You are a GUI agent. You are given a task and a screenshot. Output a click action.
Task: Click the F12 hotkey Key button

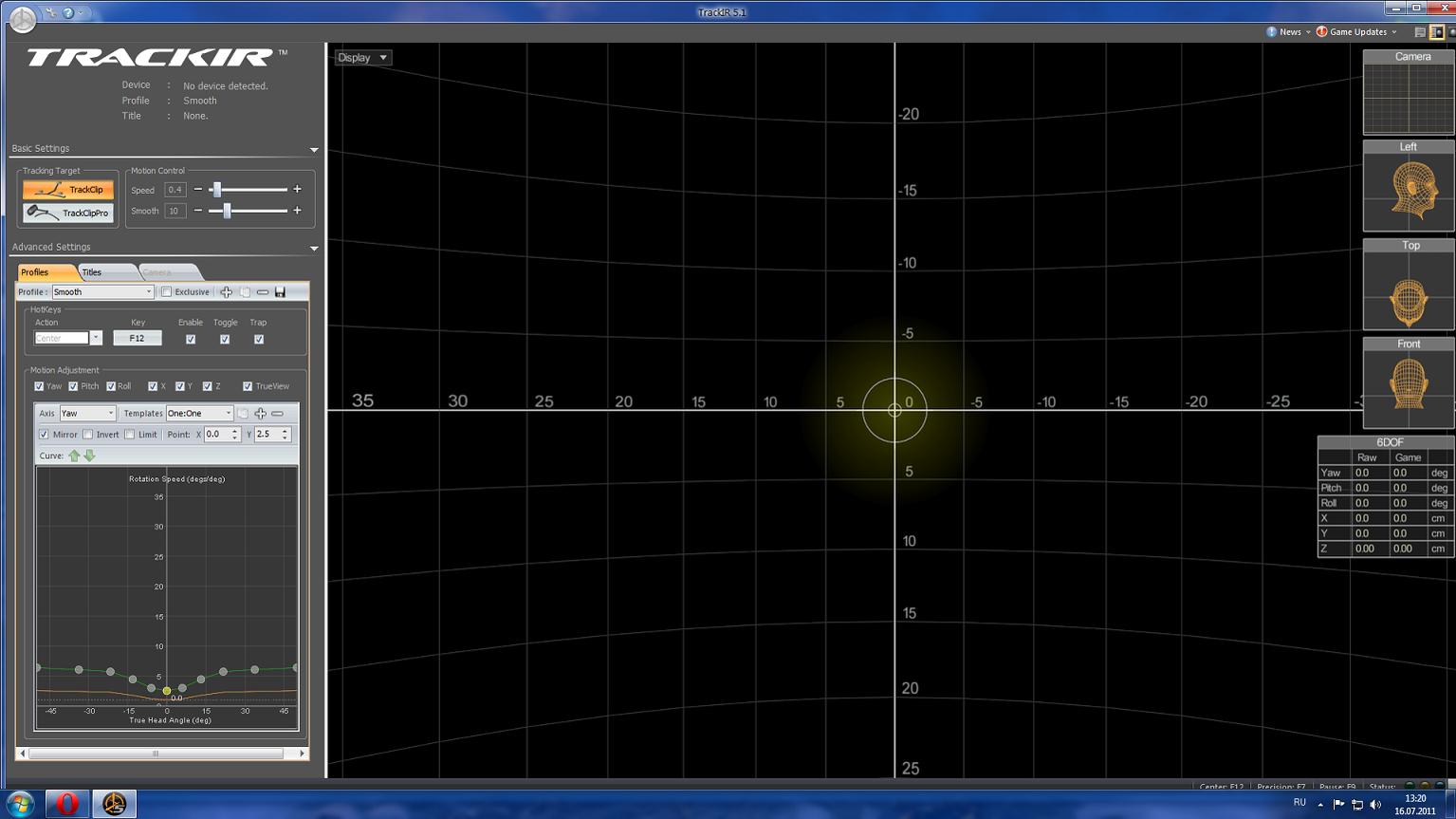coord(138,338)
